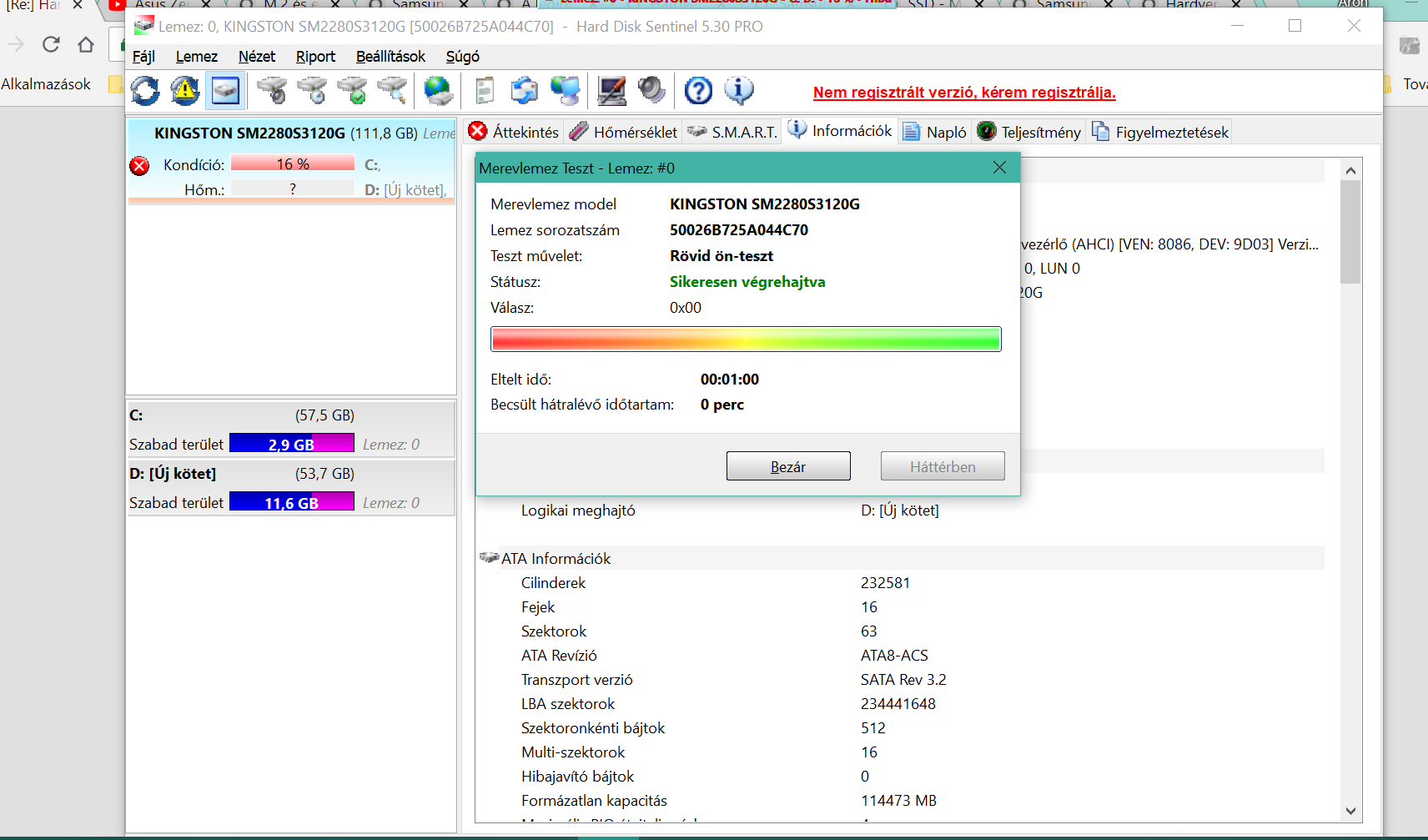Switch to the Áttekintés tab
Image resolution: width=1428 pixels, height=840 pixels.
coord(514,132)
